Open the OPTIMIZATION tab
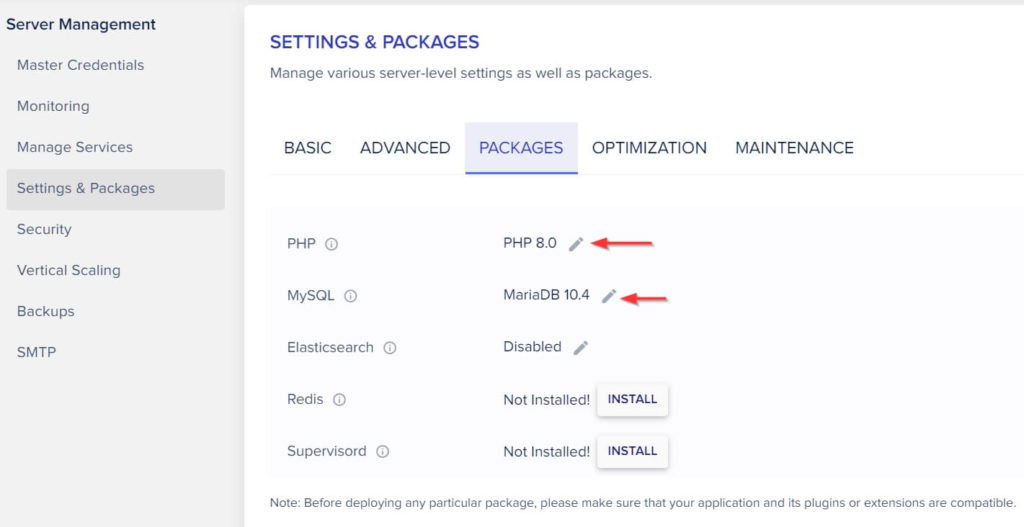 pyautogui.click(x=649, y=148)
